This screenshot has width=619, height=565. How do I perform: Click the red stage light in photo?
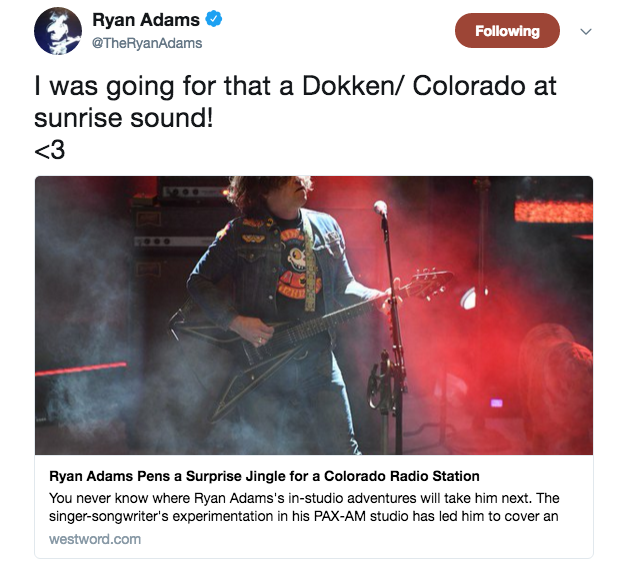point(553,211)
